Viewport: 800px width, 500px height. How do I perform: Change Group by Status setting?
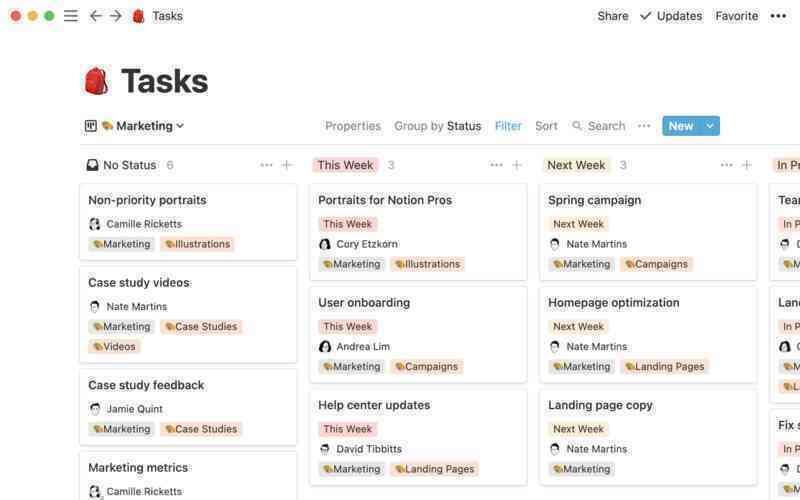tap(437, 126)
